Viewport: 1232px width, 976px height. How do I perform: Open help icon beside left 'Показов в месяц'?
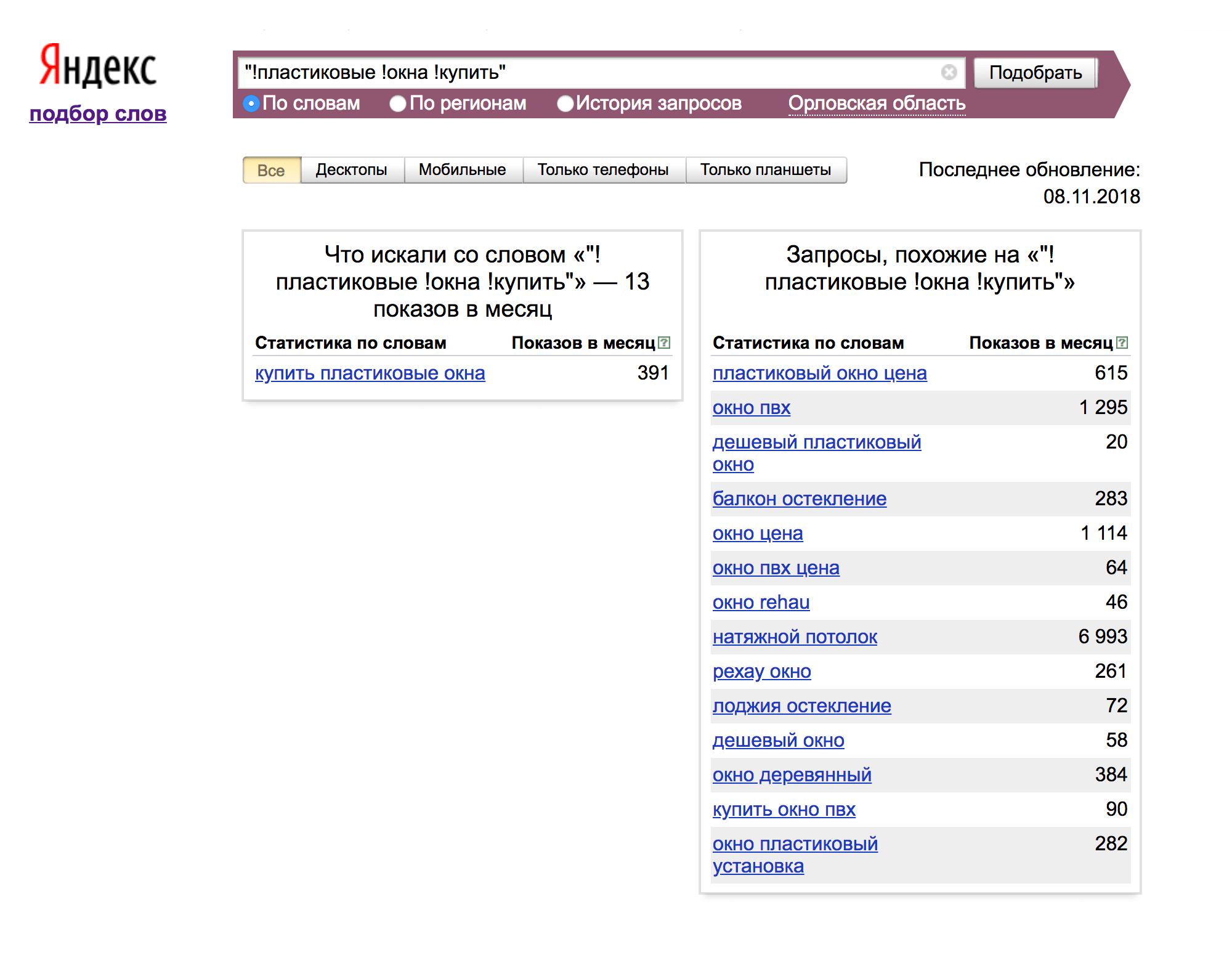[x=664, y=343]
